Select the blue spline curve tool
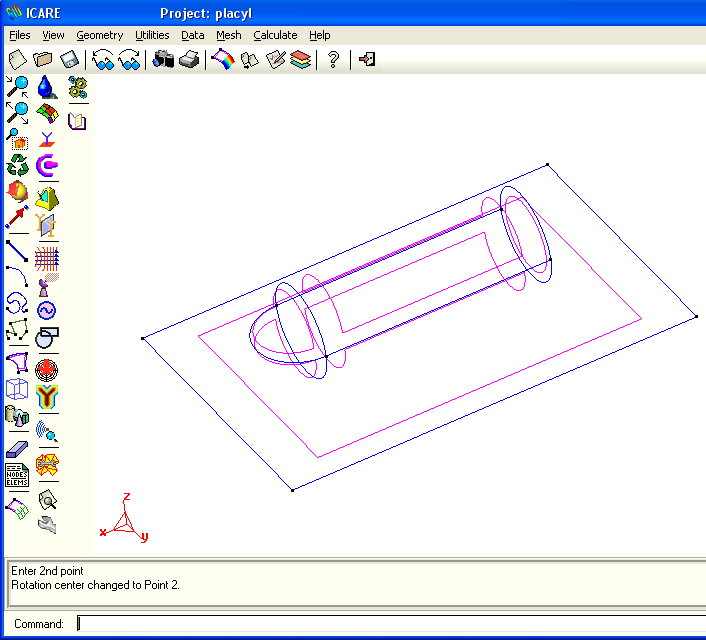 click(17, 303)
